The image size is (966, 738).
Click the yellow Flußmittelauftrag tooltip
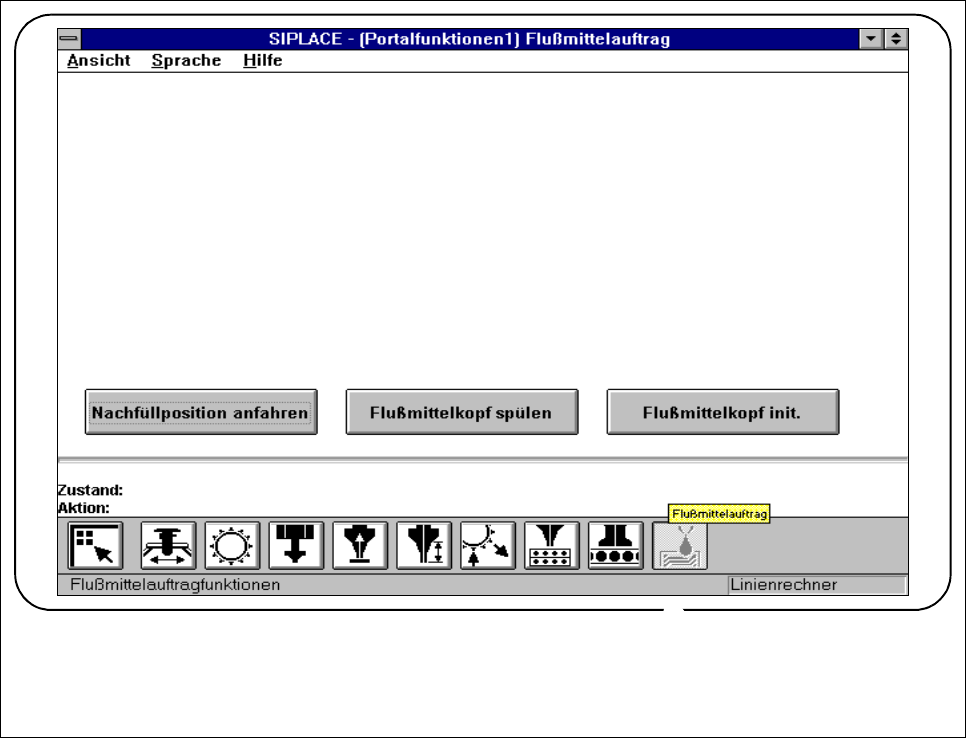point(719,514)
